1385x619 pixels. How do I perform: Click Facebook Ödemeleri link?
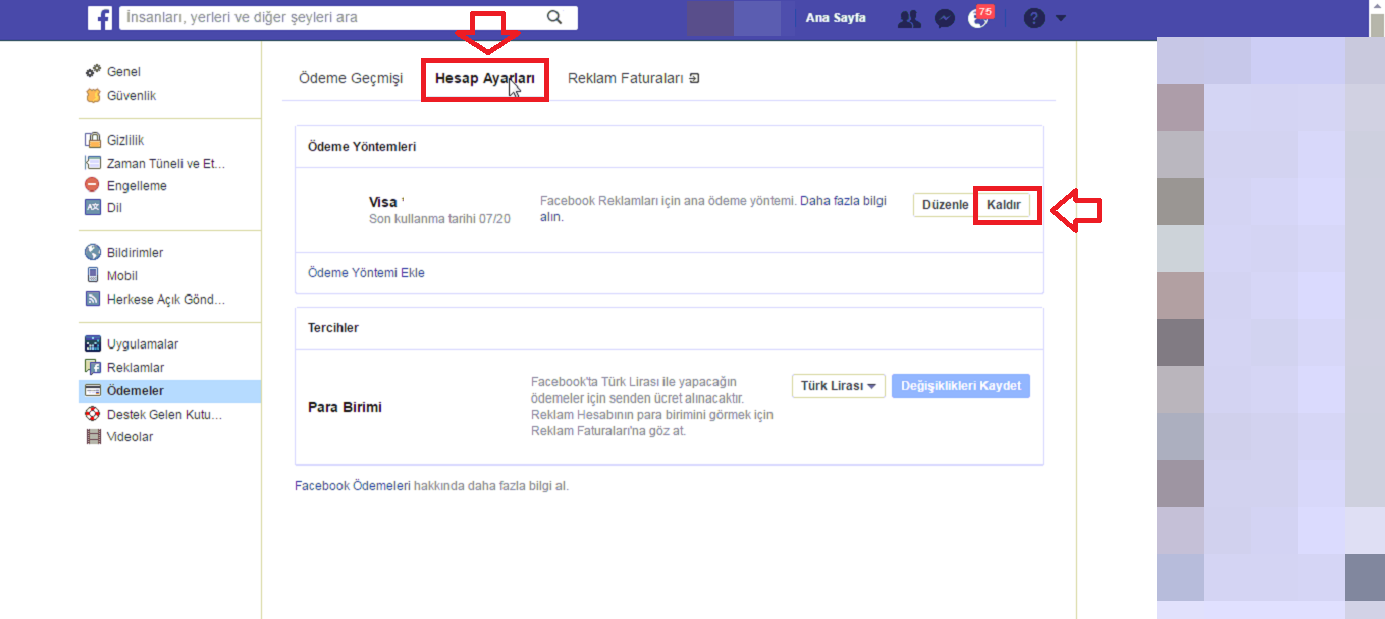point(353,486)
